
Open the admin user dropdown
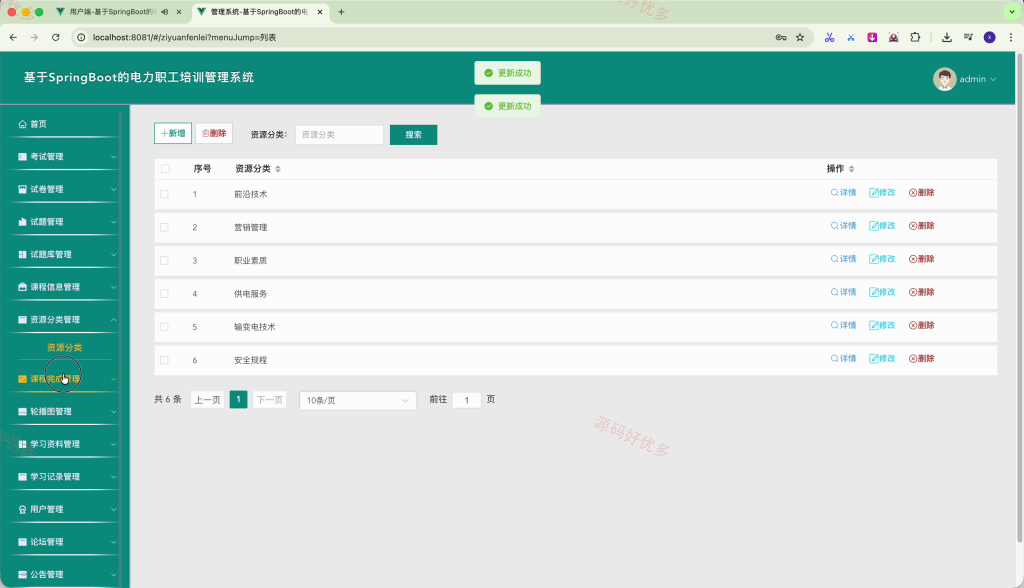point(978,79)
